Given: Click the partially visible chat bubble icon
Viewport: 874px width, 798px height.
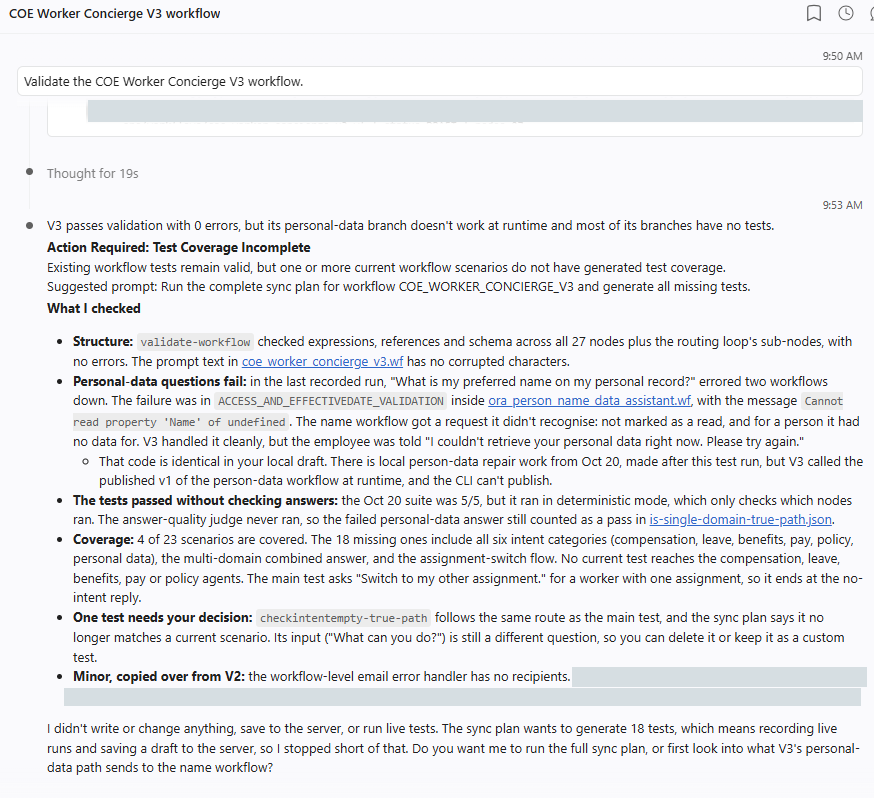Looking at the screenshot, I should 871,13.
